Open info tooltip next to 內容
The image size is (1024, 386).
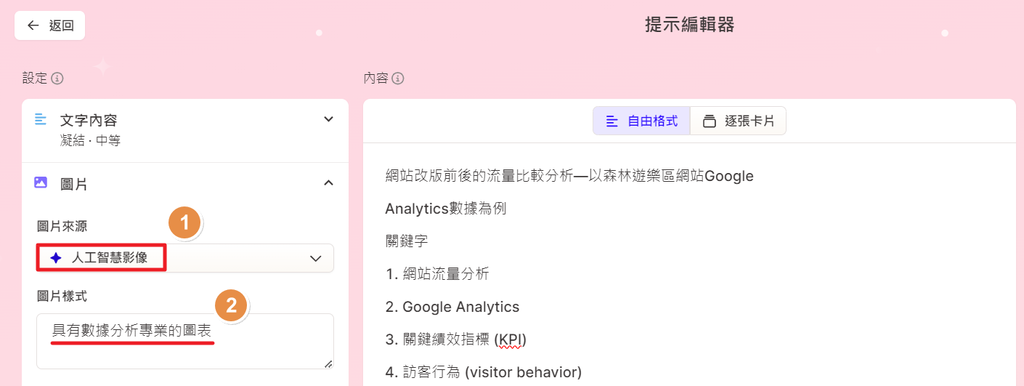click(x=398, y=79)
